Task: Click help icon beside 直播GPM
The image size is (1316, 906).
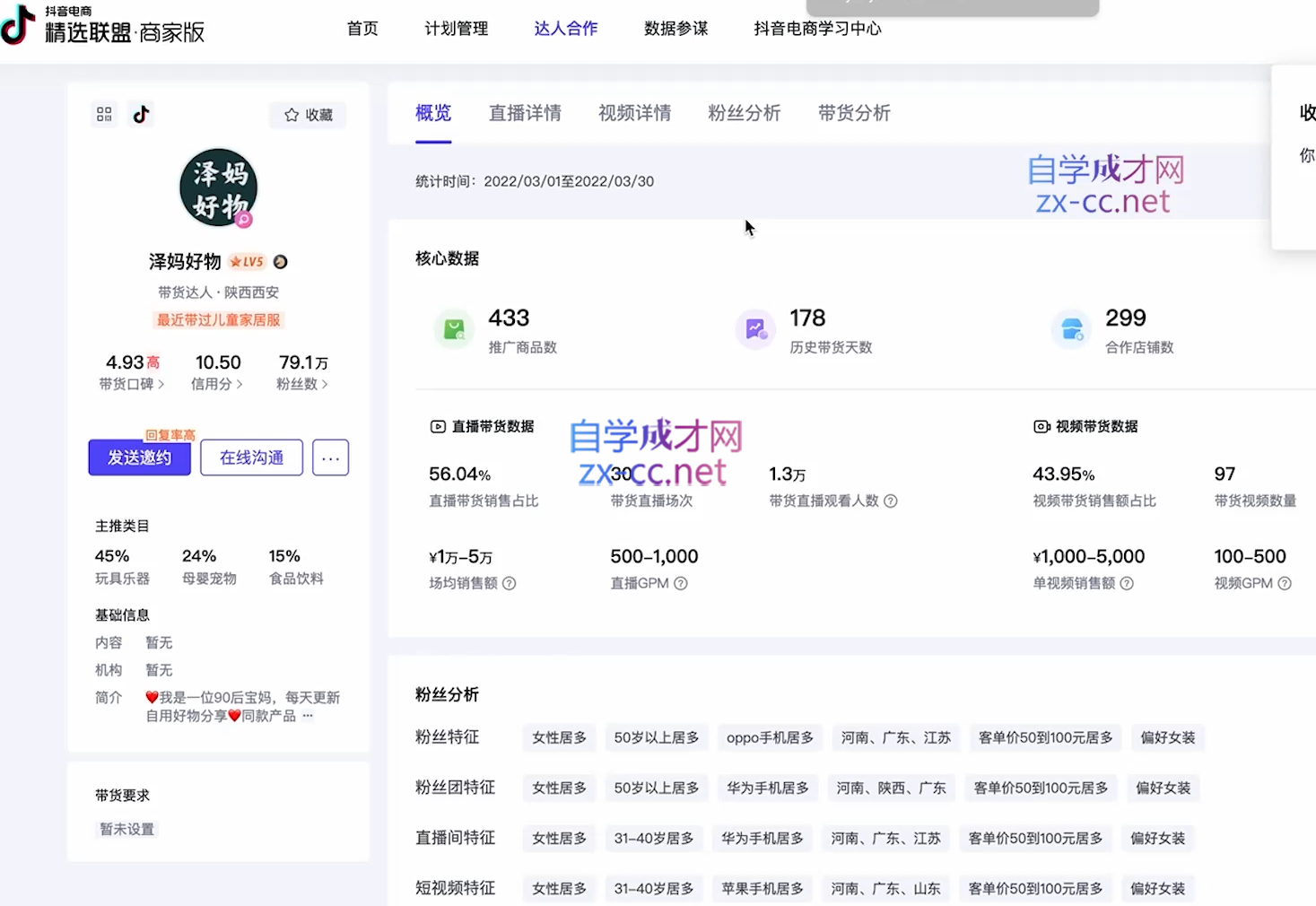Action: click(681, 583)
